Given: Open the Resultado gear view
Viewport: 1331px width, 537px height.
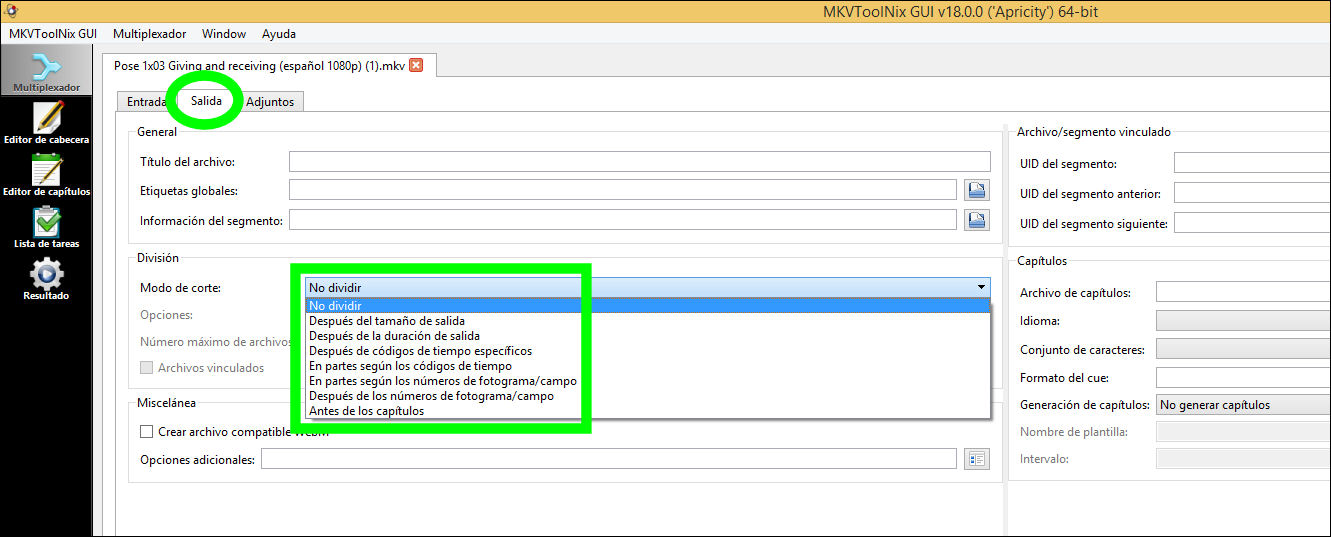Looking at the screenshot, I should [x=46, y=278].
